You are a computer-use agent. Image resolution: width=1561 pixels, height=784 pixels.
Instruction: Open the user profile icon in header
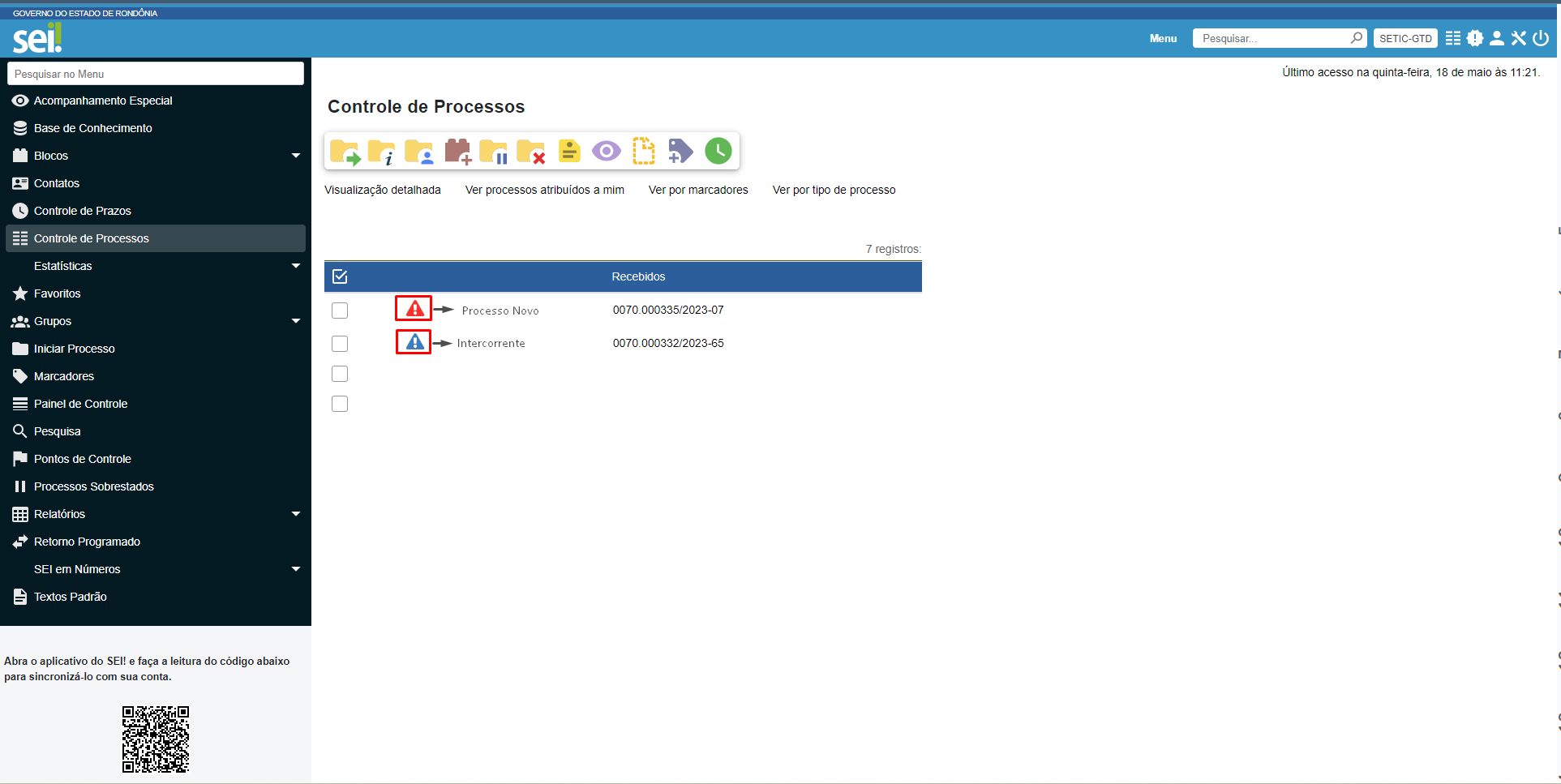[x=1497, y=38]
